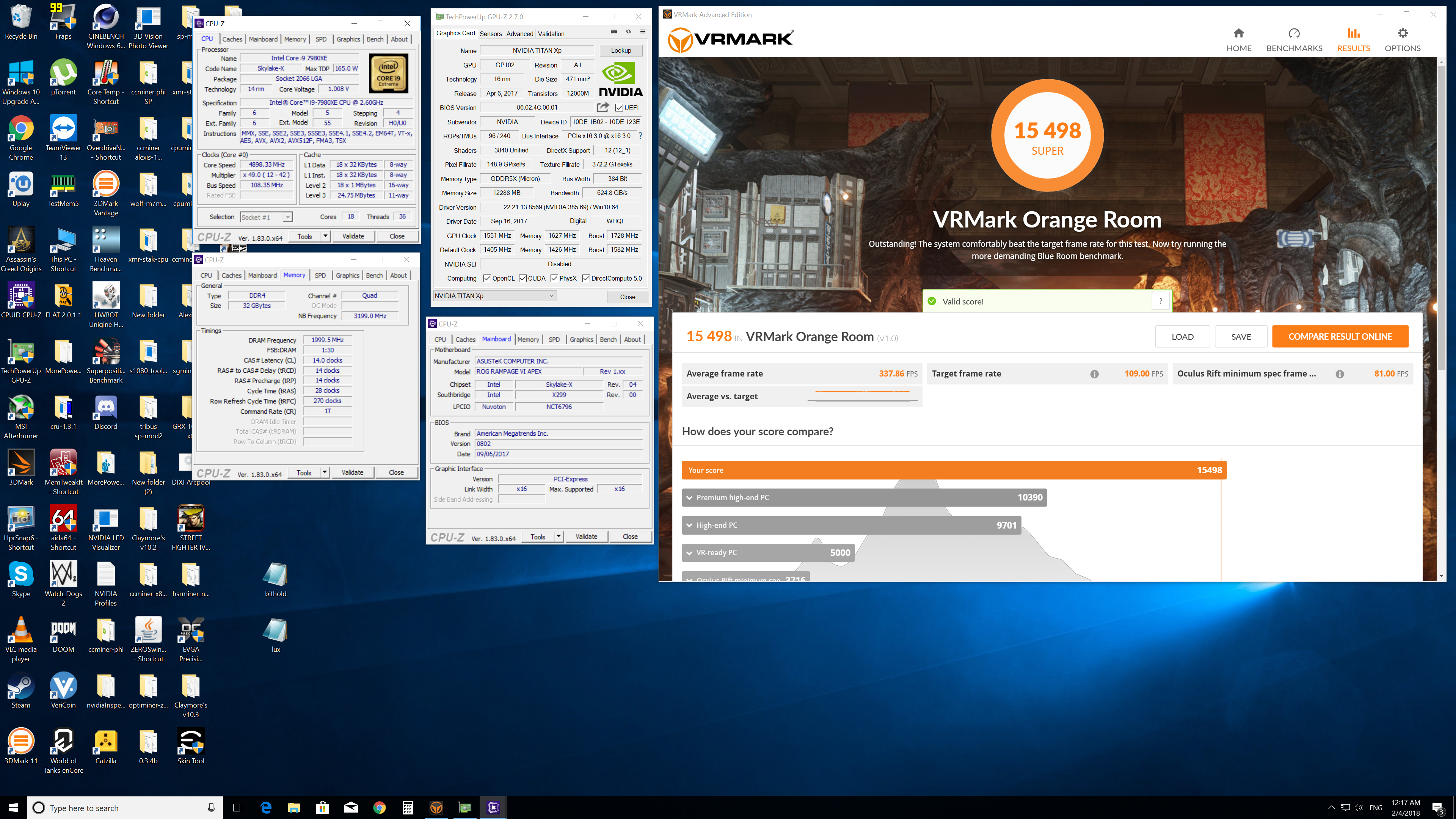Viewport: 1456px width, 819px height.
Task: Switch to Sensors tab in GPU-Z
Action: click(x=491, y=34)
